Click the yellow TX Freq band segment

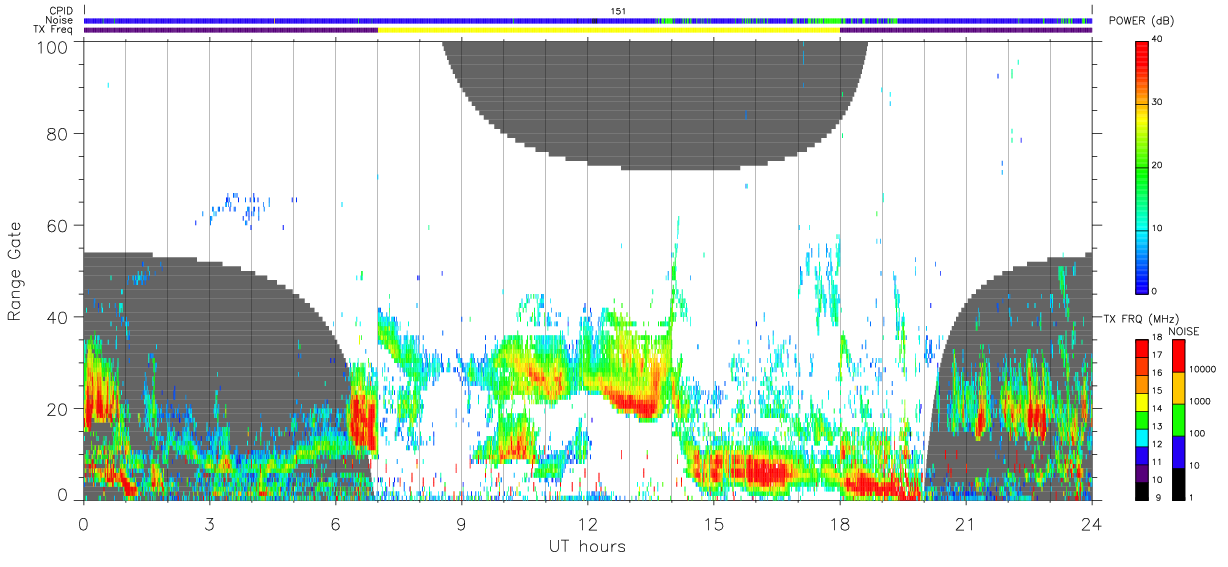pos(609,30)
